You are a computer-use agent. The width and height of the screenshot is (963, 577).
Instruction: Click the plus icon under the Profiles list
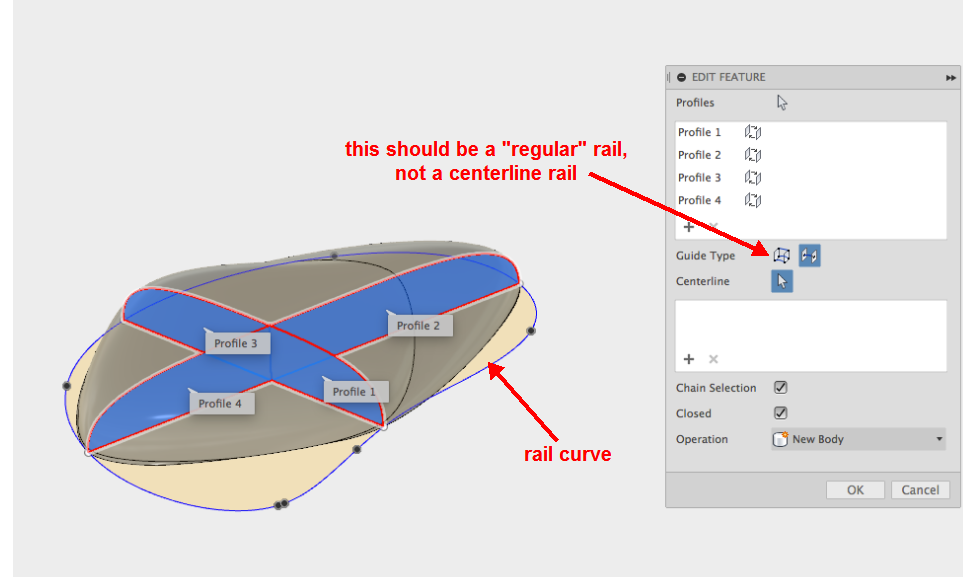click(689, 226)
